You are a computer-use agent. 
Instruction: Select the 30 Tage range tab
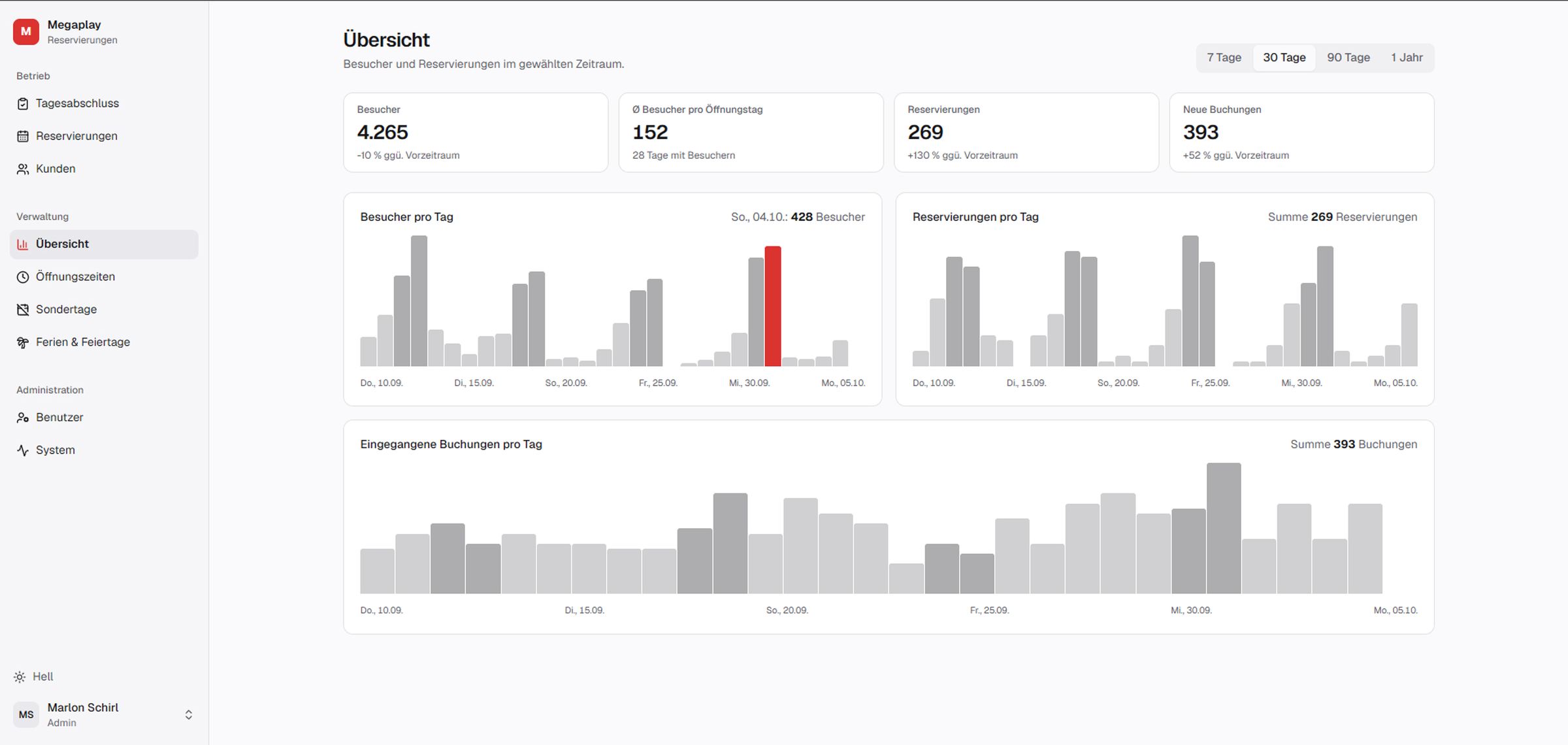coord(1284,58)
